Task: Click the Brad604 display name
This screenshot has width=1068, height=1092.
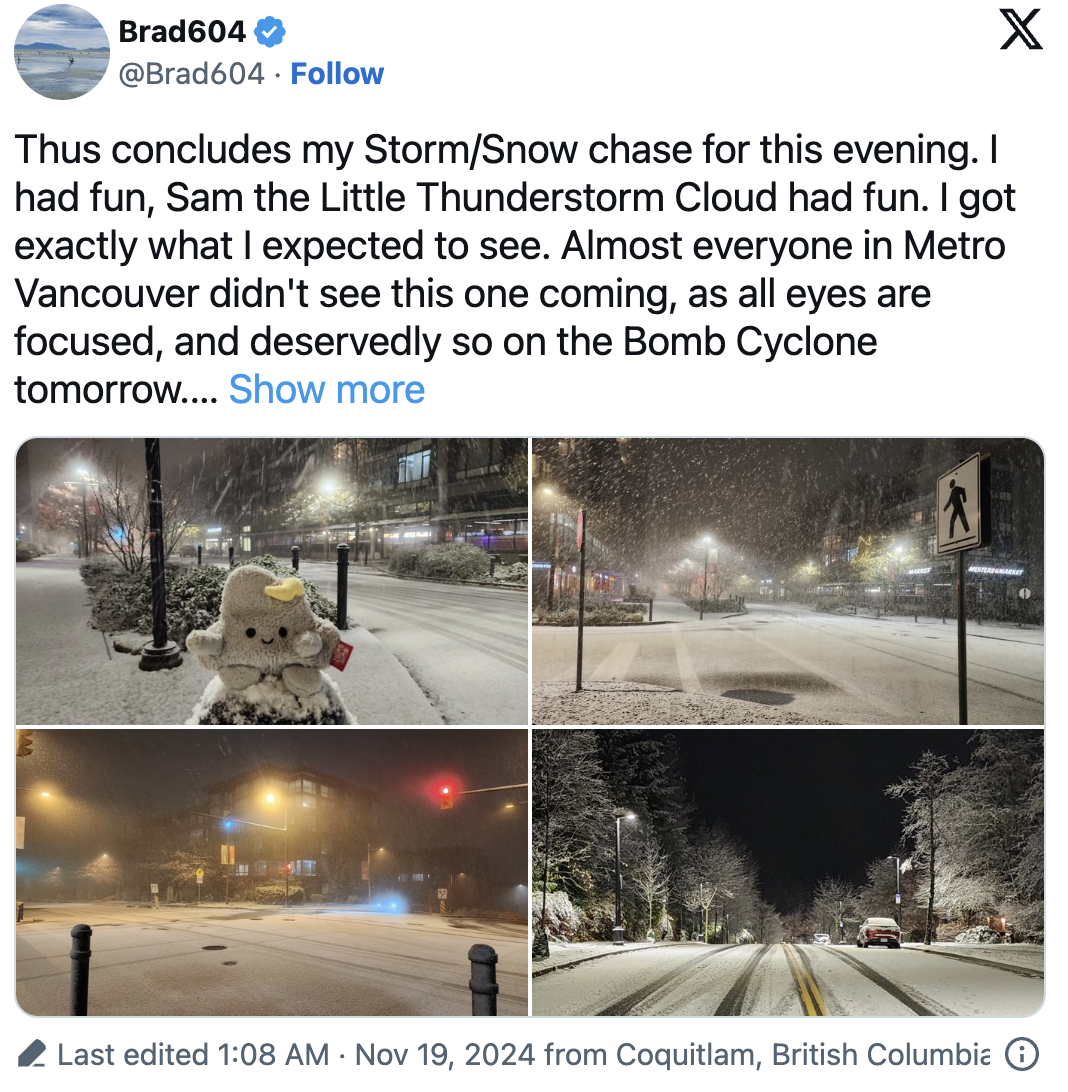Action: coord(181,32)
